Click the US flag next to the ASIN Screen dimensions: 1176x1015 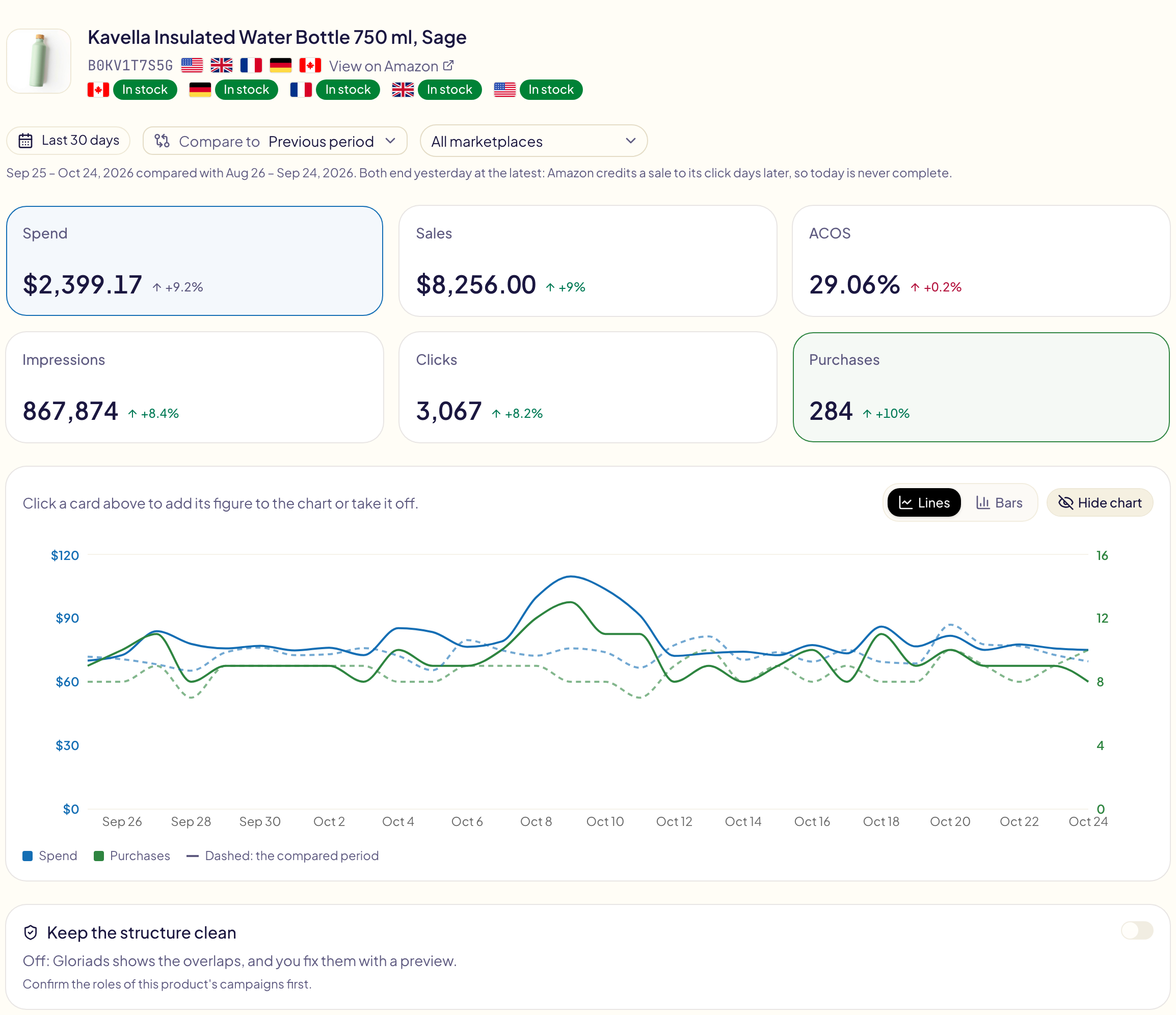(x=192, y=66)
